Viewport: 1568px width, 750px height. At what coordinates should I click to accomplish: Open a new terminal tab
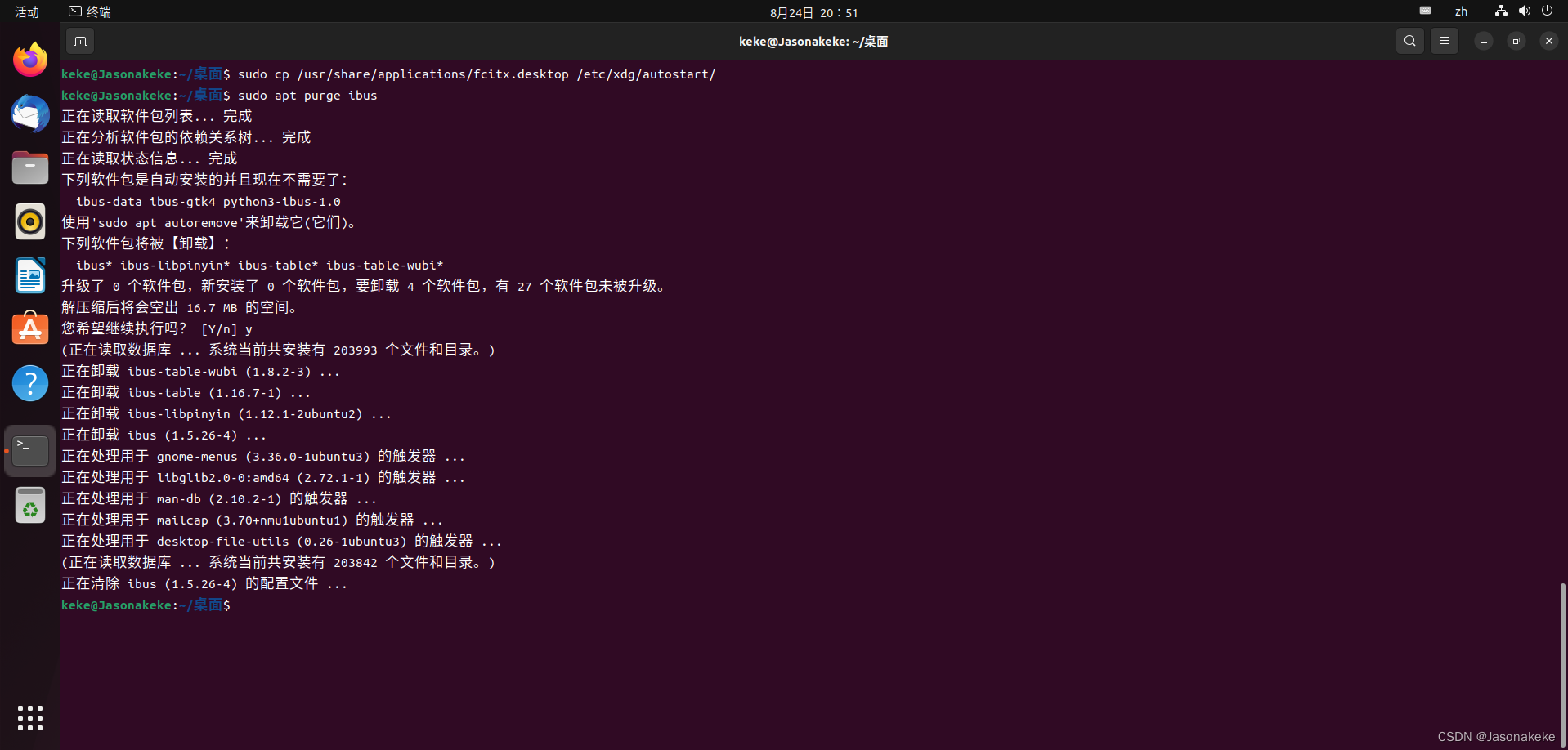[79, 41]
